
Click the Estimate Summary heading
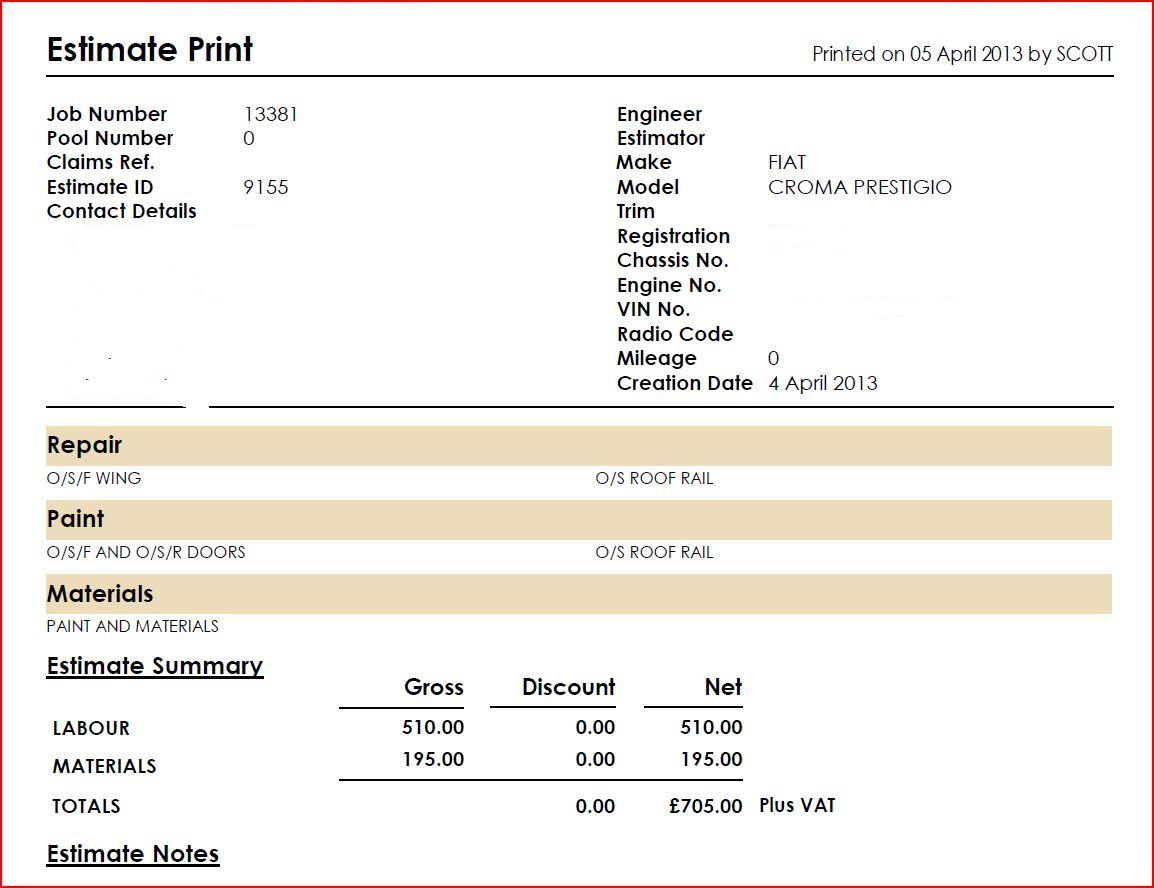[155, 666]
